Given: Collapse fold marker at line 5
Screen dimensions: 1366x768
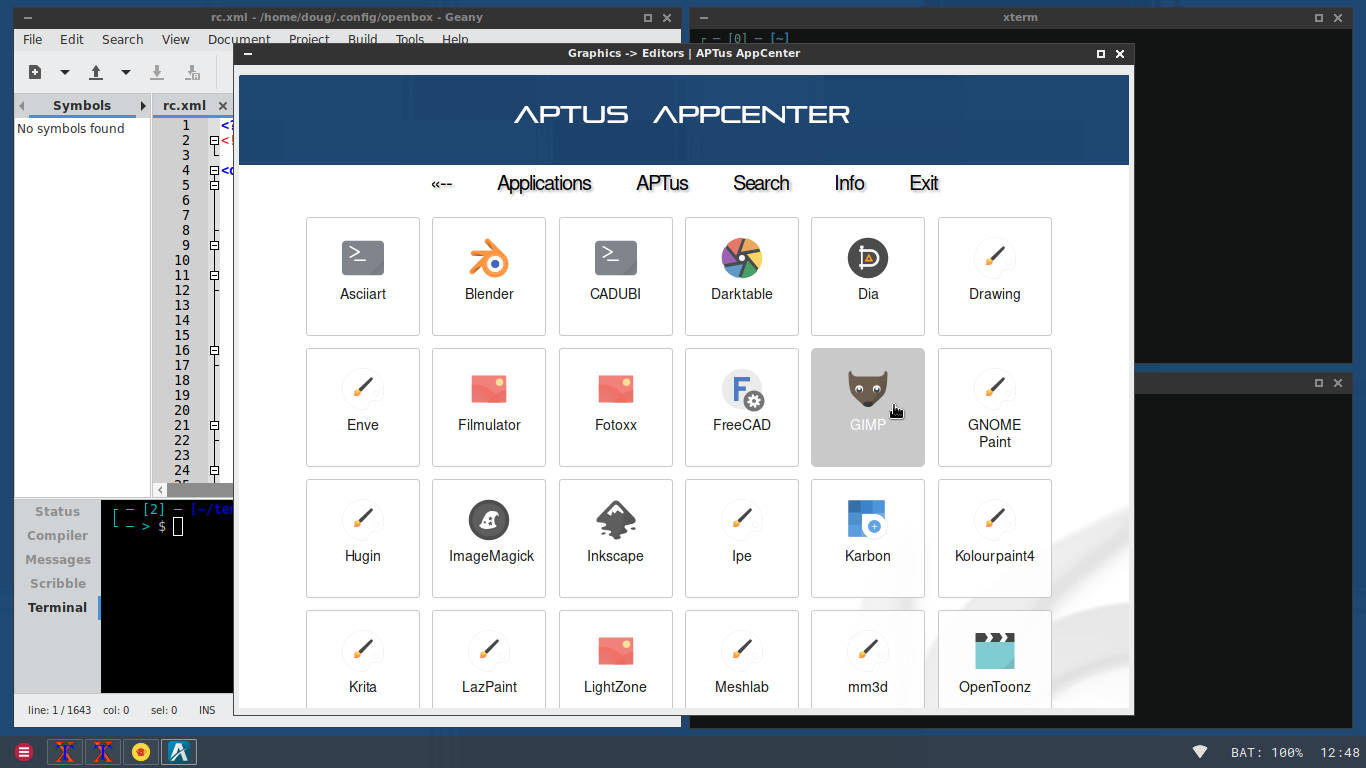Looking at the screenshot, I should point(214,185).
